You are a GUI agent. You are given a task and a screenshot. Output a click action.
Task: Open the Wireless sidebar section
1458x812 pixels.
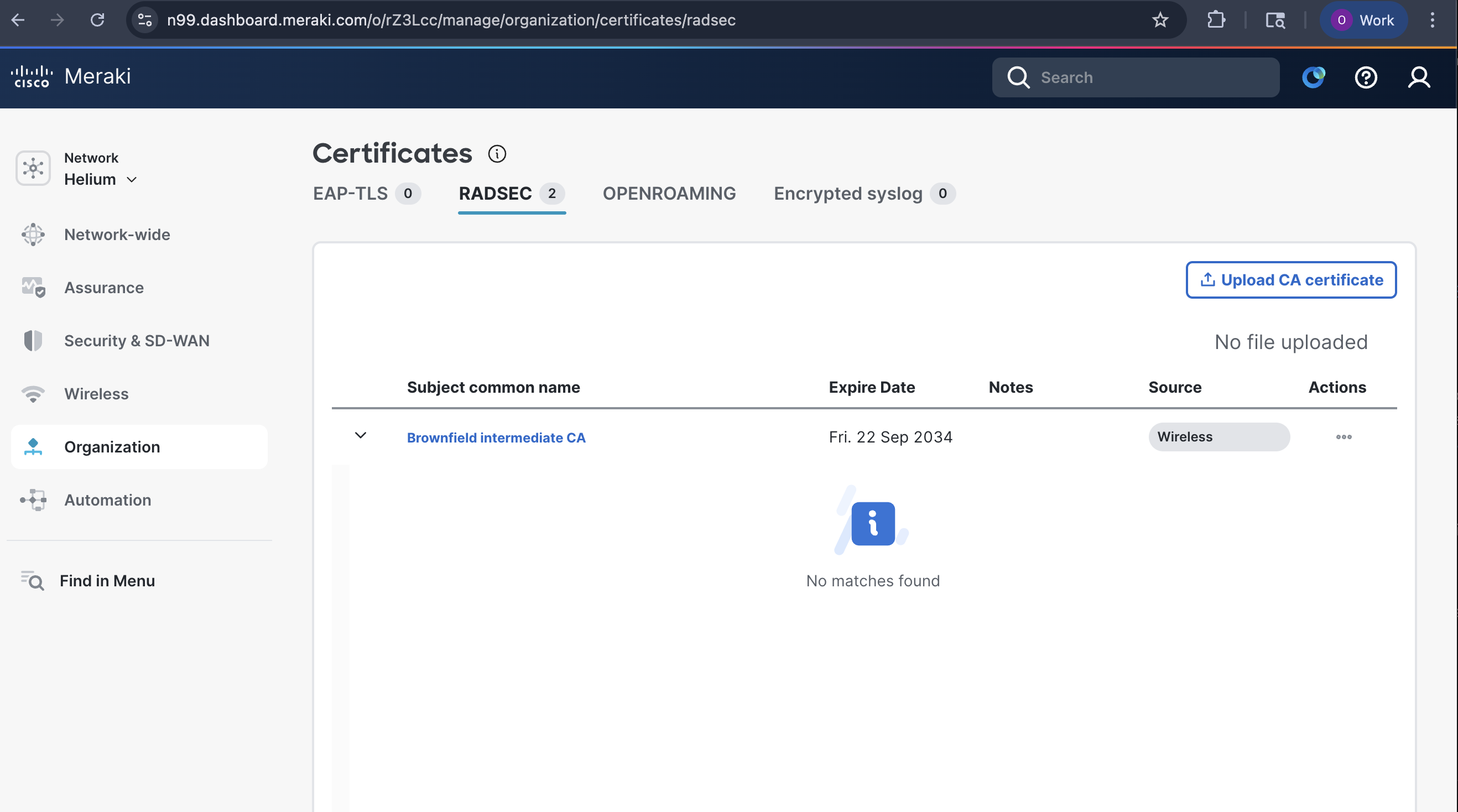(96, 394)
